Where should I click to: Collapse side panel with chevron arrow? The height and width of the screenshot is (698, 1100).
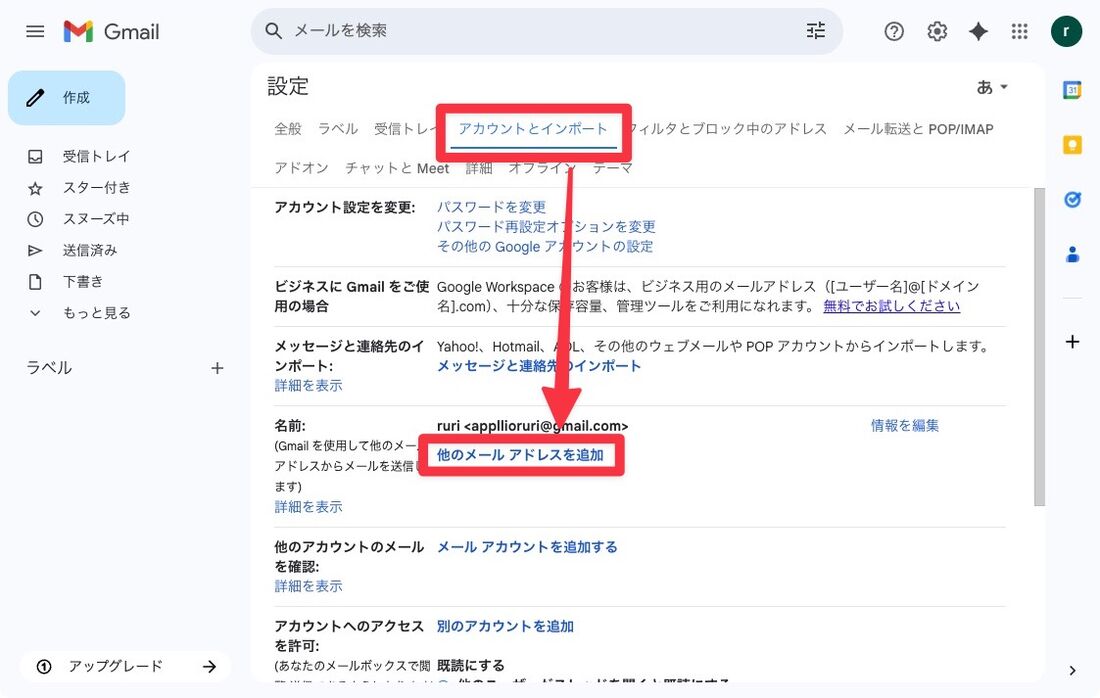click(1072, 670)
